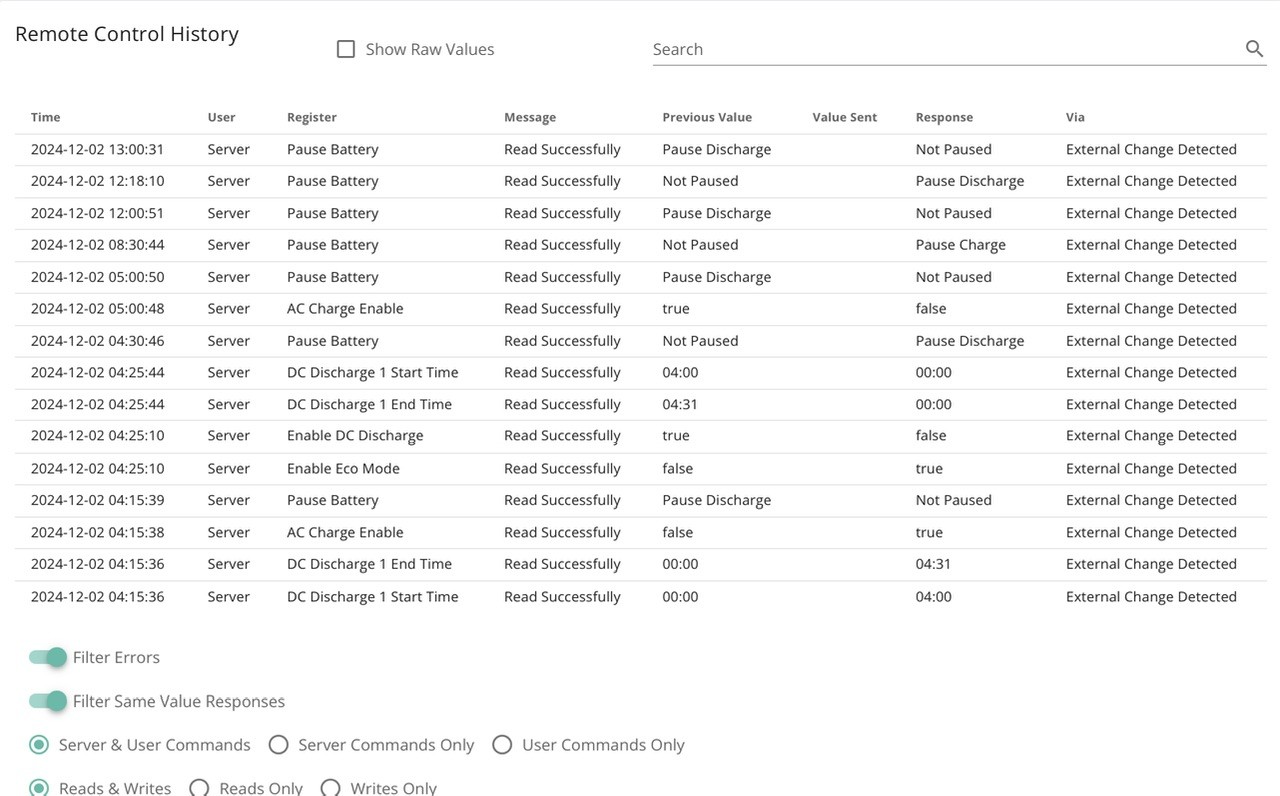
Task: Click the Previous Value column header
Action: [707, 117]
